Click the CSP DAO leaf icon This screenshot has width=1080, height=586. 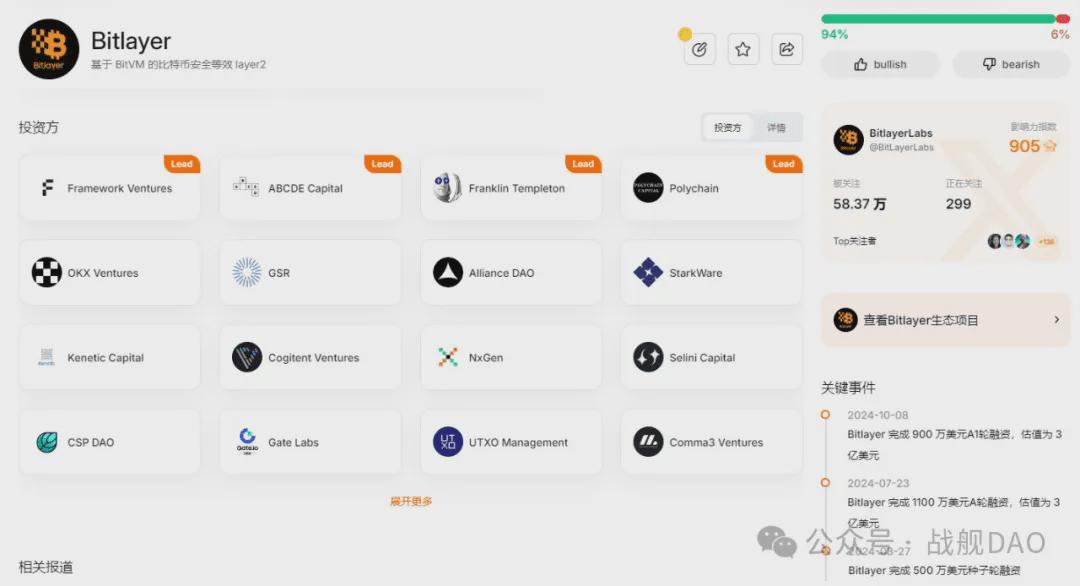coord(46,441)
